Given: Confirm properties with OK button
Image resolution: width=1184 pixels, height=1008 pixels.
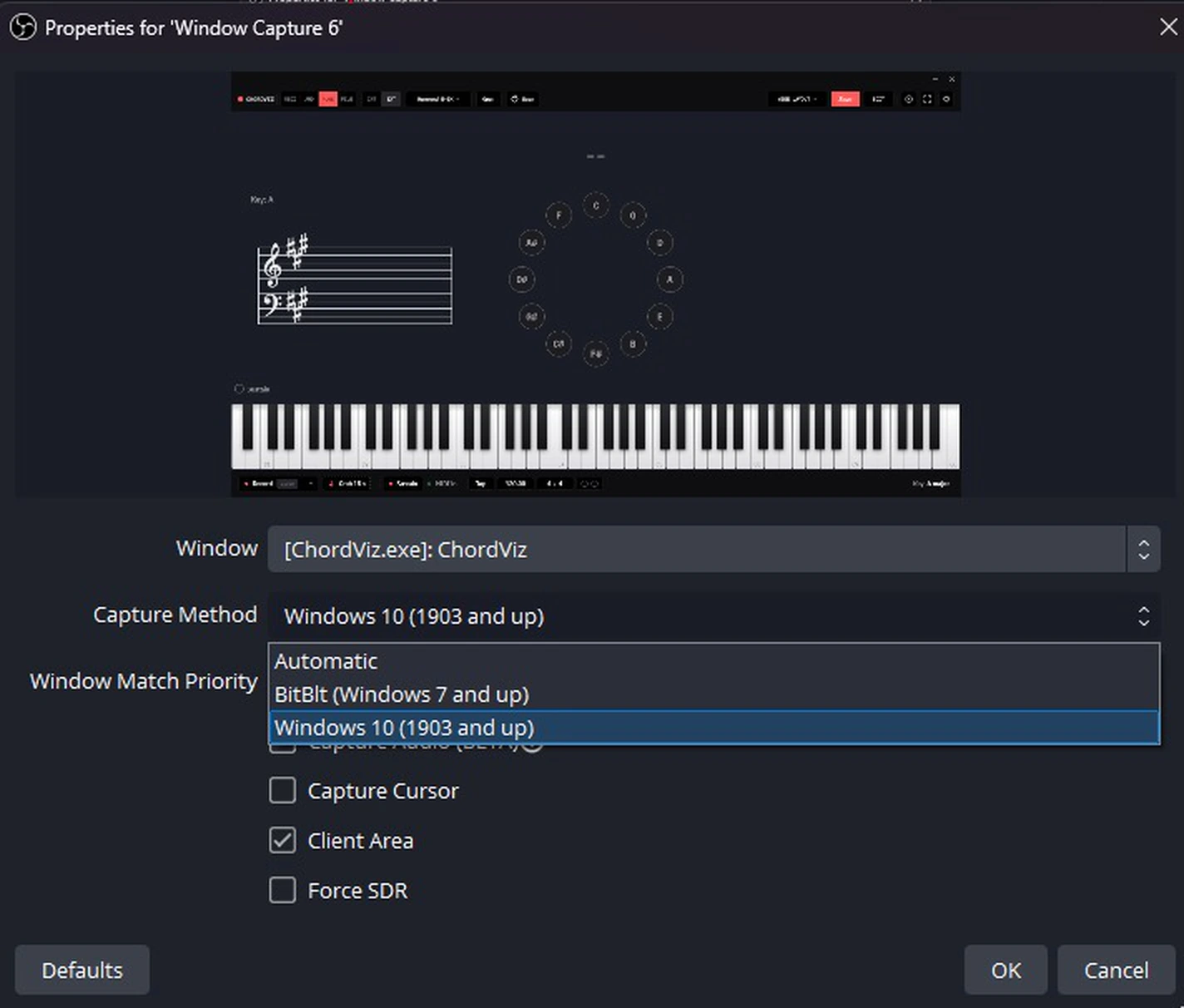Looking at the screenshot, I should (x=1006, y=970).
